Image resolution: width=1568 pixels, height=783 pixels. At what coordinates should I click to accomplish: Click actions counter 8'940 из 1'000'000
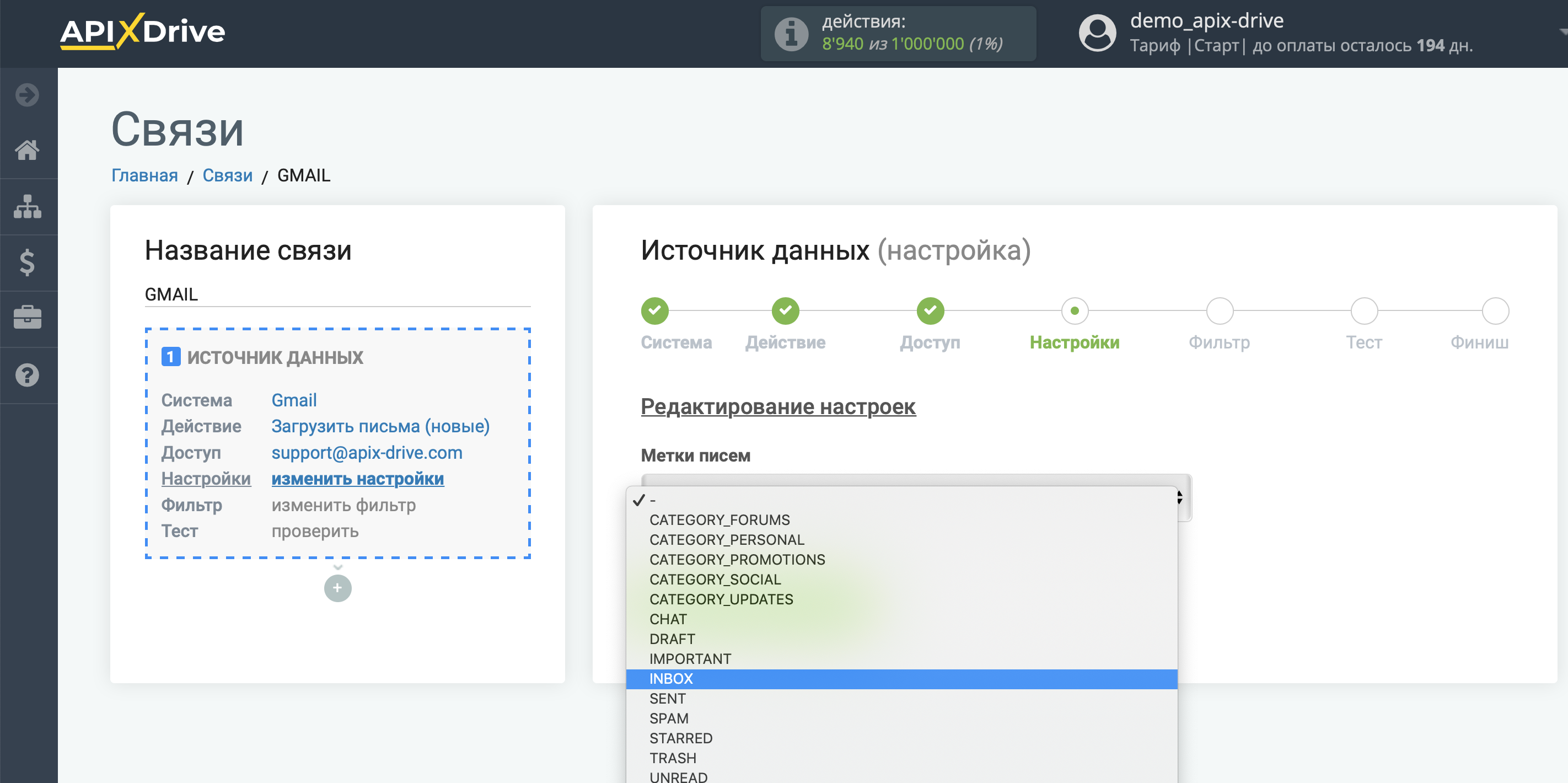[x=912, y=44]
